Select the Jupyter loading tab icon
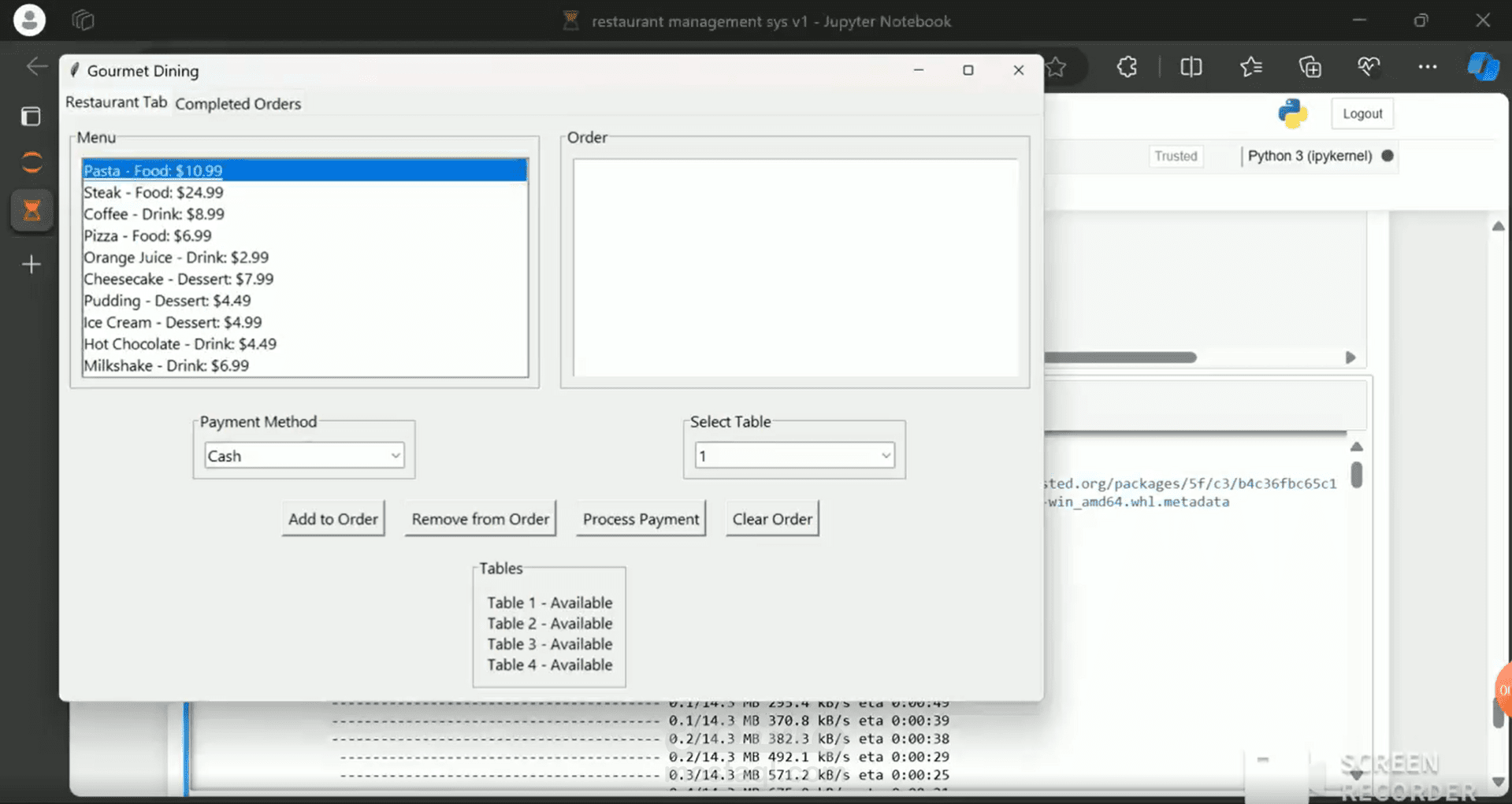 pos(32,163)
